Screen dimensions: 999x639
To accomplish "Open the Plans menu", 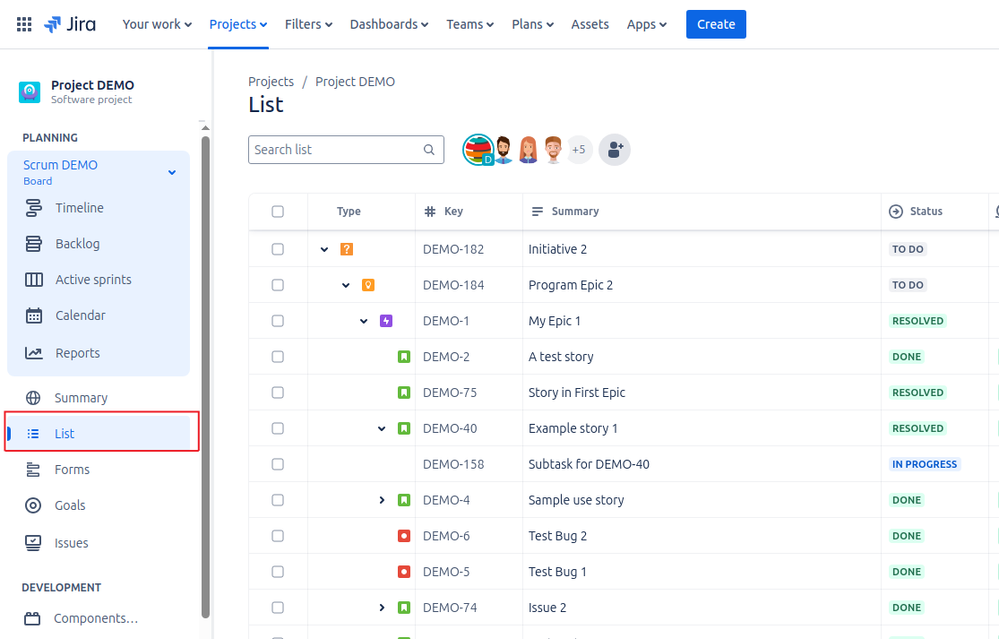I will (533, 24).
